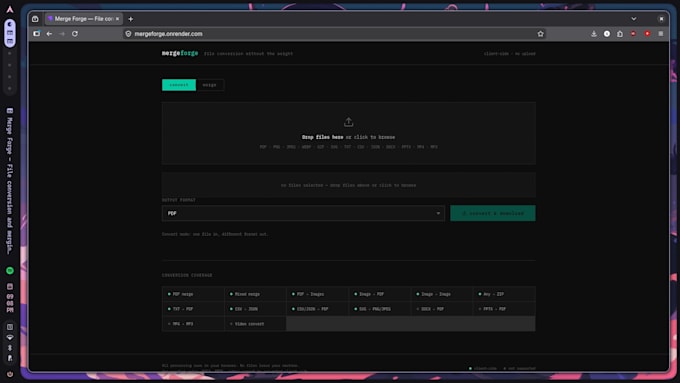Click the clock display in side panel
The height and width of the screenshot is (383, 680).
(10, 303)
